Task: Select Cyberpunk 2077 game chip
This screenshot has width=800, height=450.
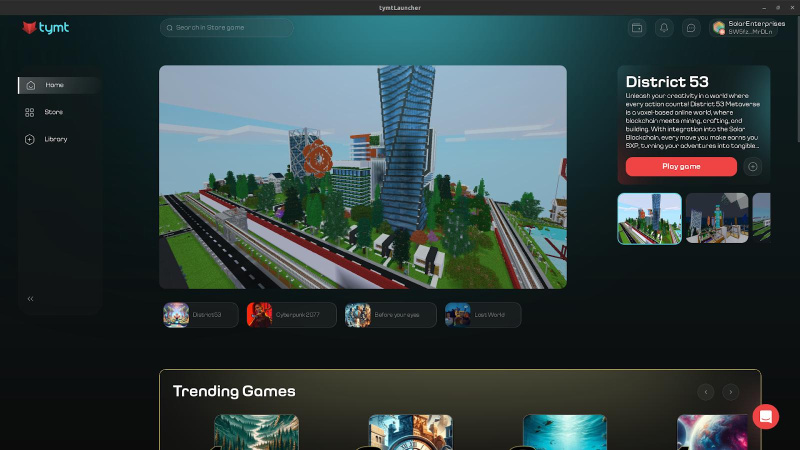Action: pyautogui.click(x=291, y=315)
